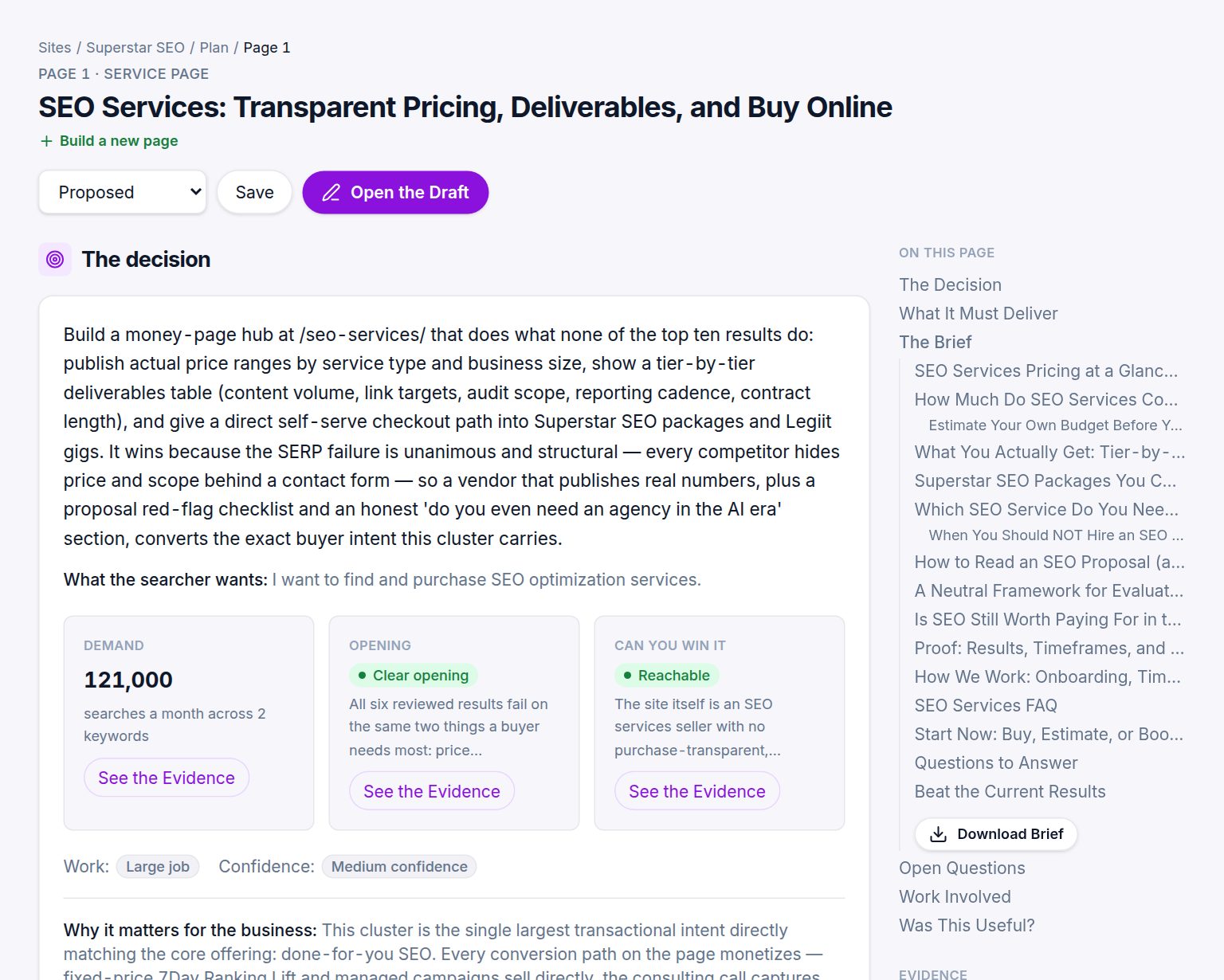Go to How Much Do SEO Services Cost

coord(1046,400)
